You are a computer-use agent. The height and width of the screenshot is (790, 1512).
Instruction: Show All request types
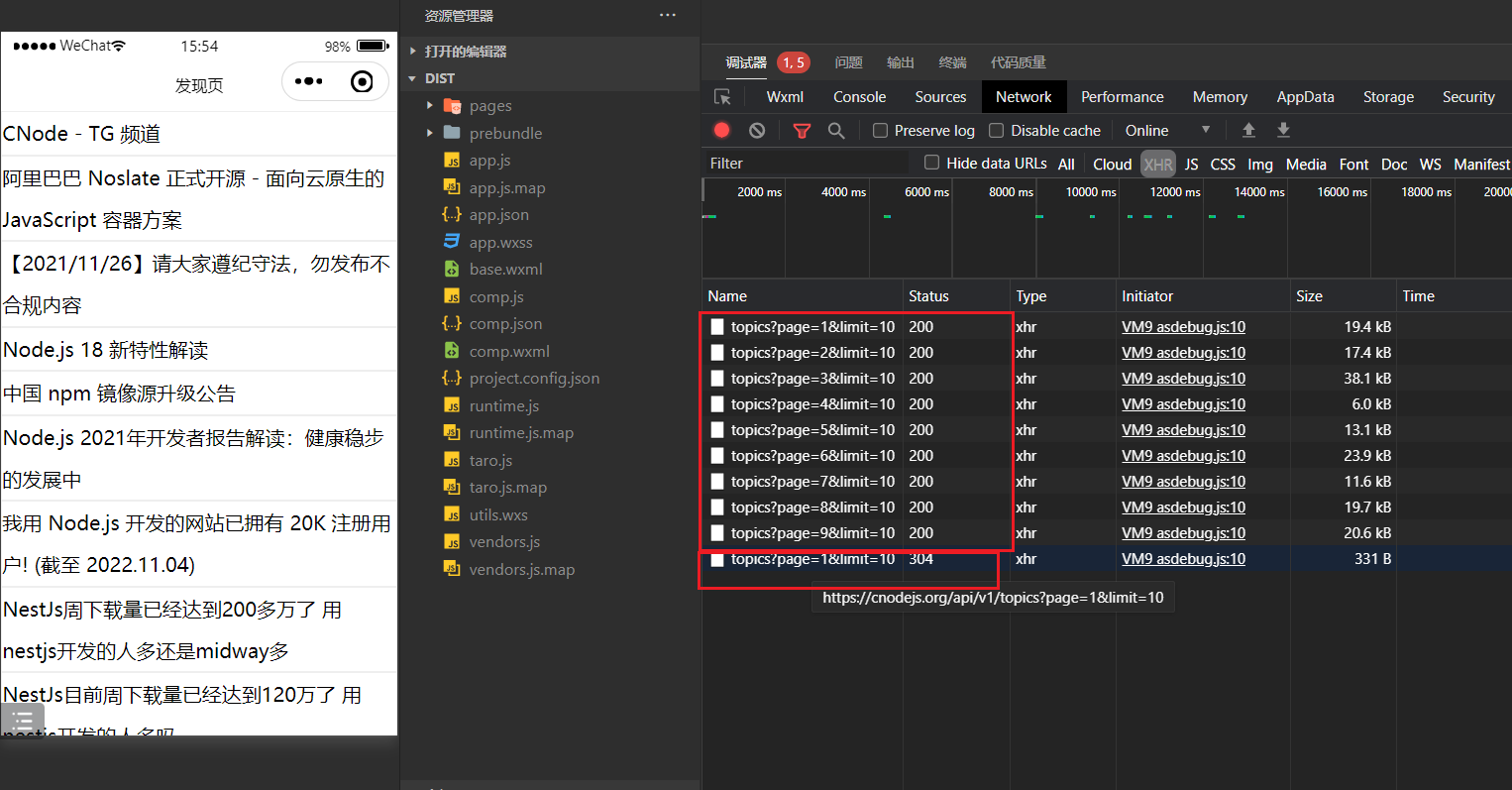1066,165
